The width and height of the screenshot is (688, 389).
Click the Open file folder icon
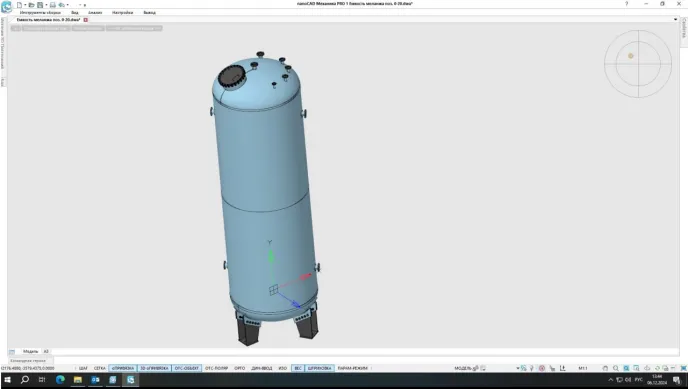[32, 5]
